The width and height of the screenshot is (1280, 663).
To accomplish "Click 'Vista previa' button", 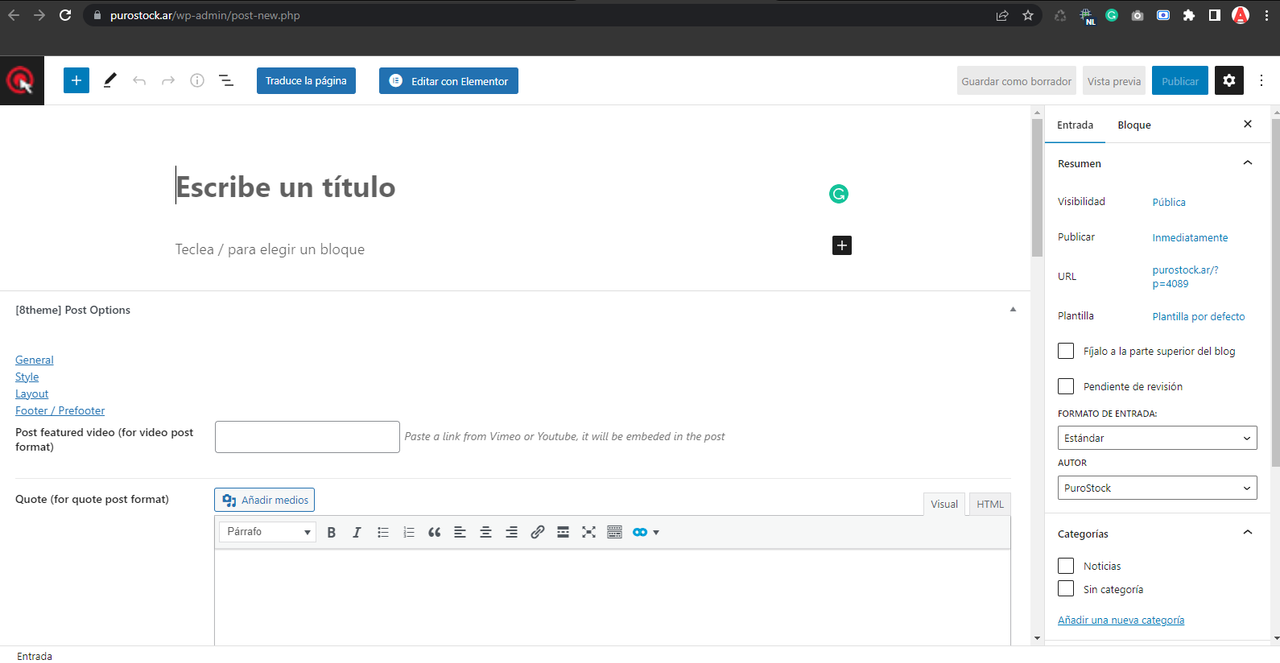I will point(1114,81).
